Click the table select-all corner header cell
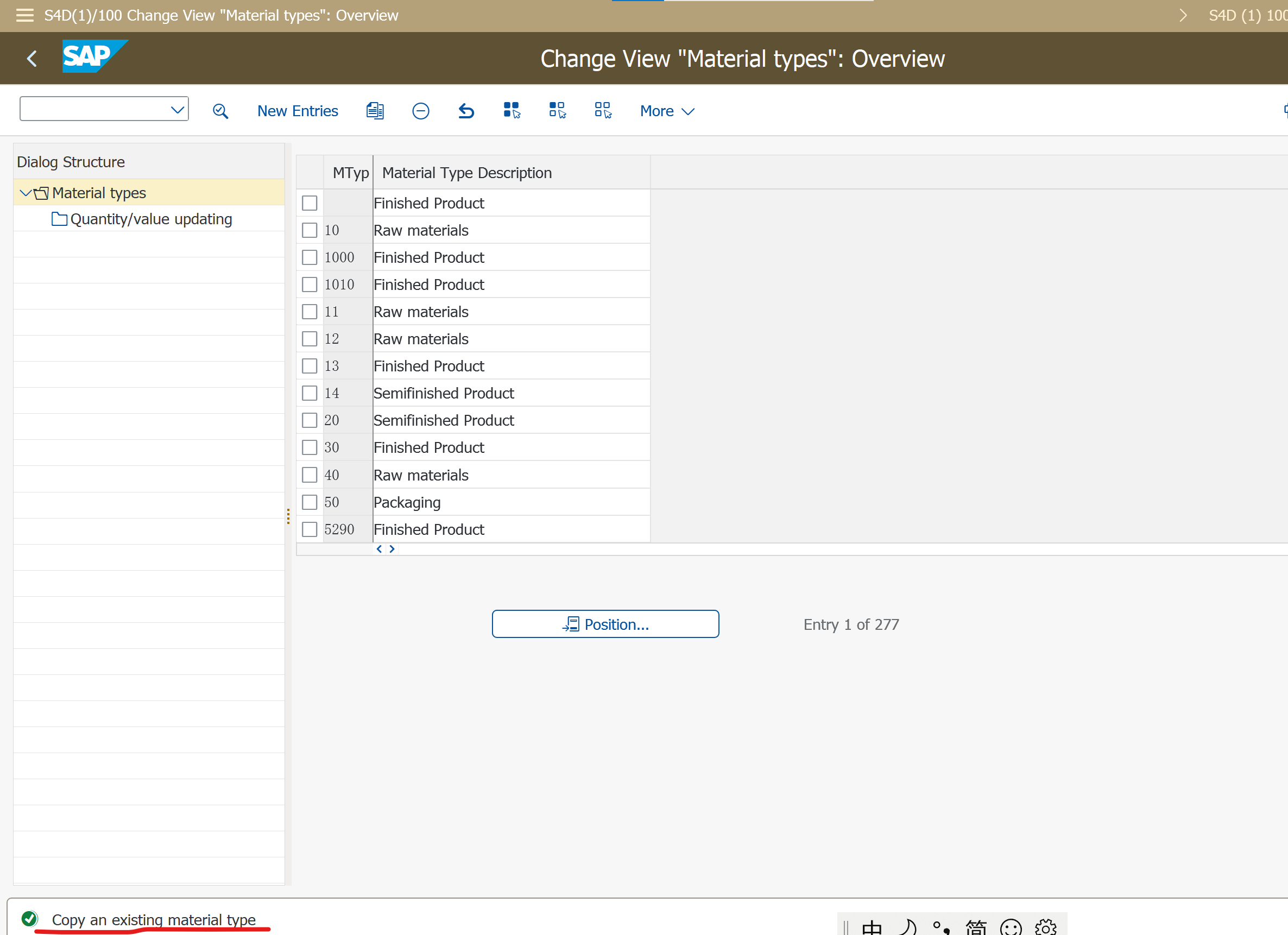This screenshot has width=1288, height=935. [310, 173]
